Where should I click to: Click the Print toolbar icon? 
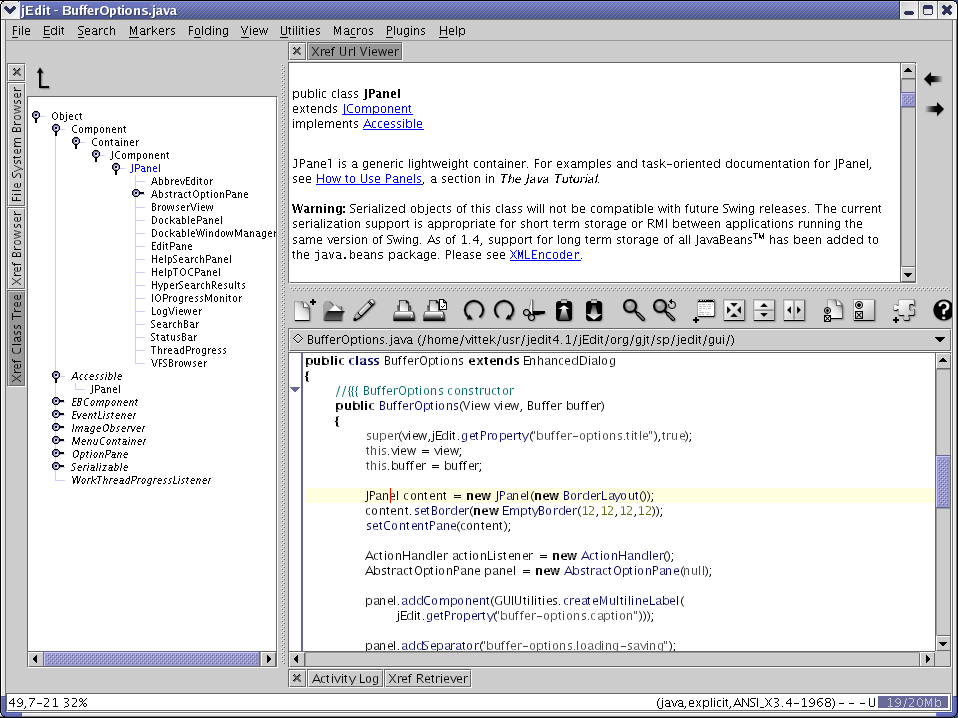403,310
